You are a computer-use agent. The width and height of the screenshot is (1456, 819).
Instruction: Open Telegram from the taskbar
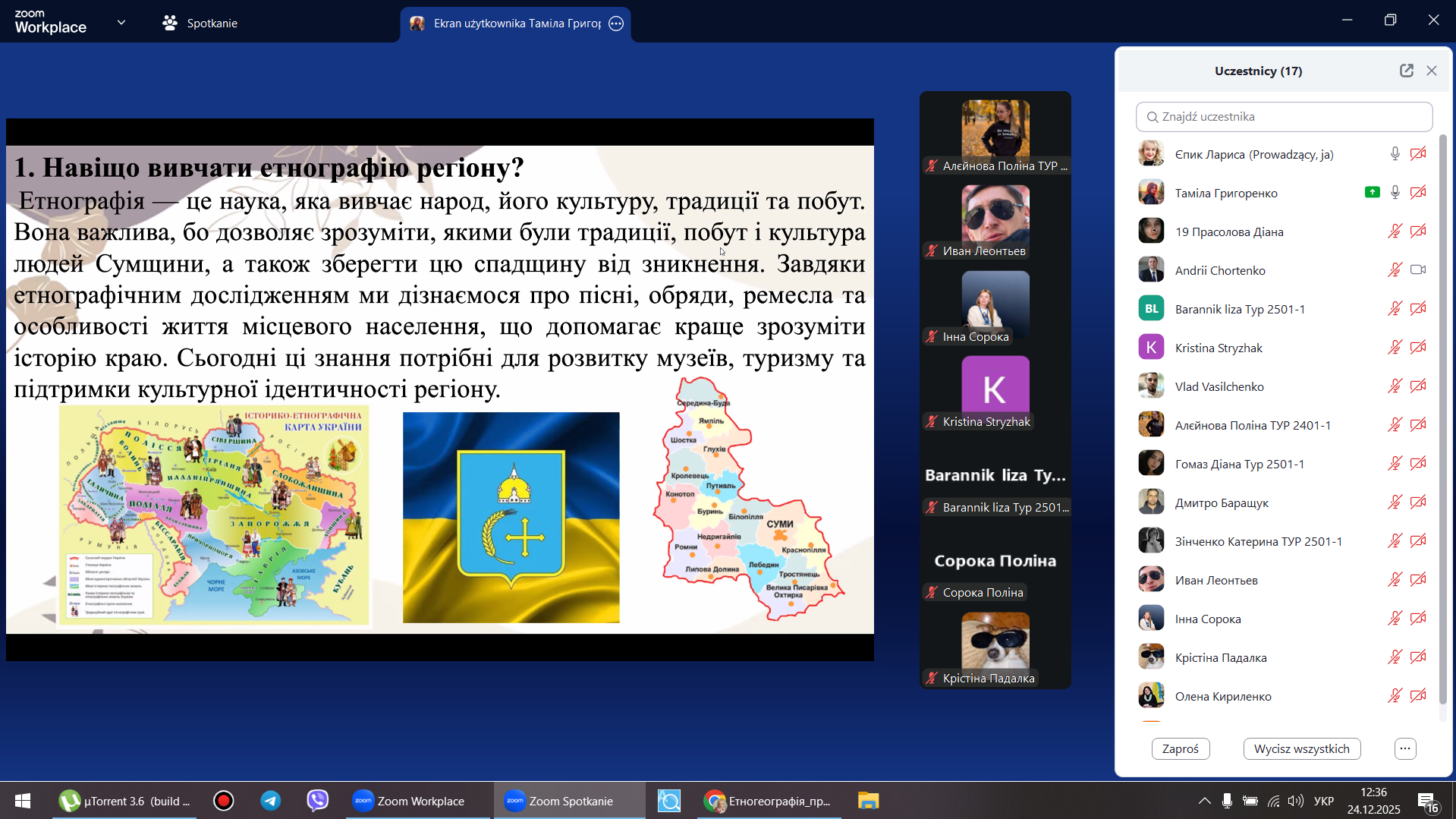click(x=271, y=801)
